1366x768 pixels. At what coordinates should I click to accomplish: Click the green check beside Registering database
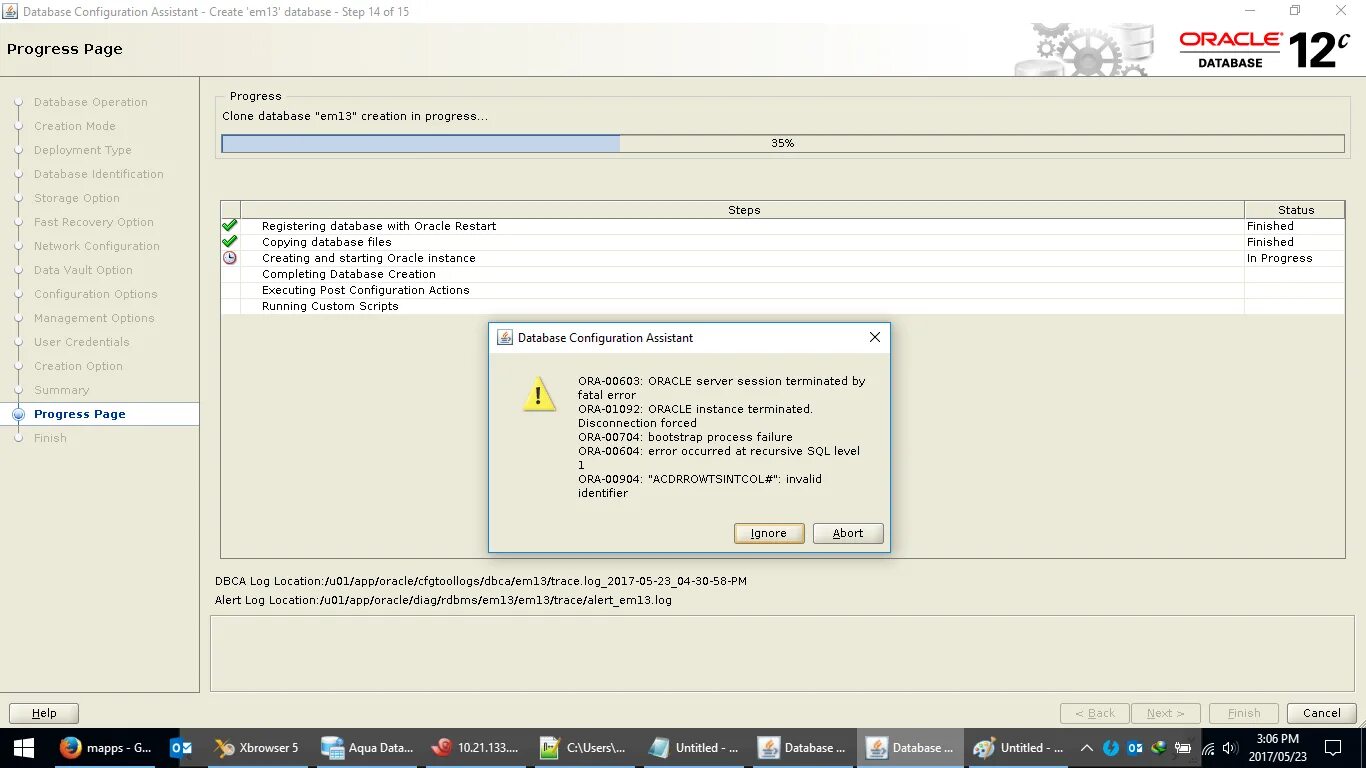pos(230,226)
